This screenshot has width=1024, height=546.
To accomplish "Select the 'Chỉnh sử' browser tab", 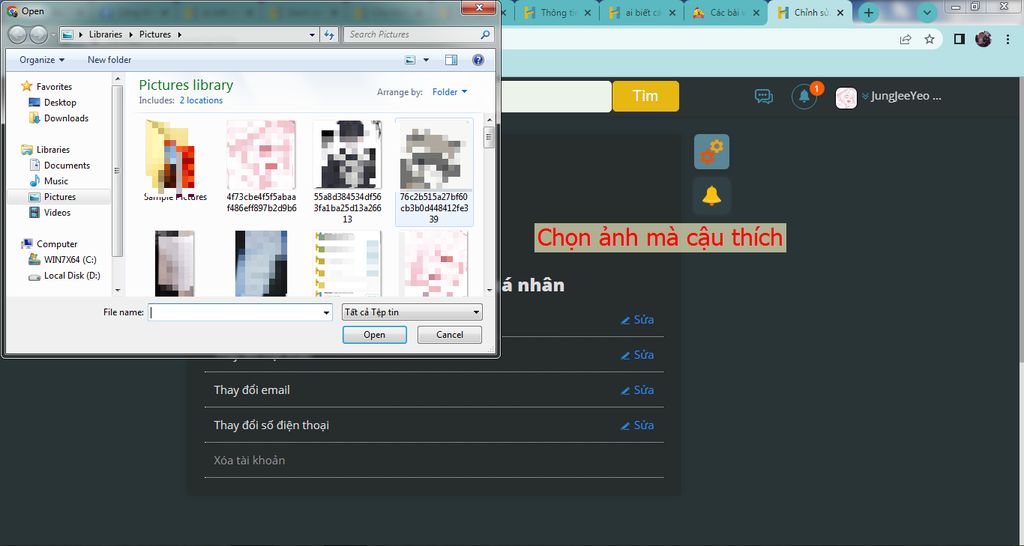I will (x=809, y=12).
